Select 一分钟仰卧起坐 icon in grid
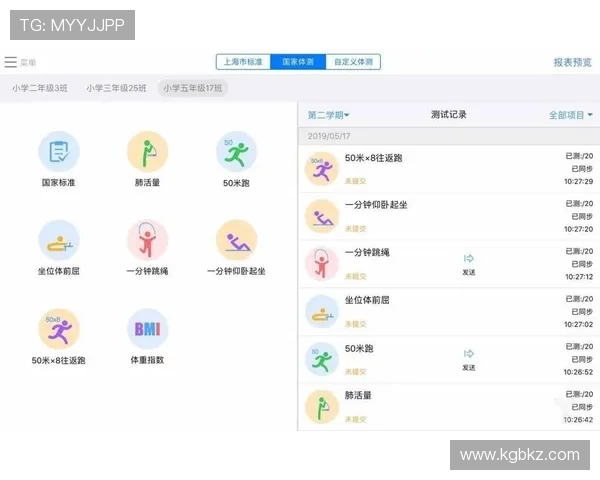The image size is (600, 480). tap(236, 240)
